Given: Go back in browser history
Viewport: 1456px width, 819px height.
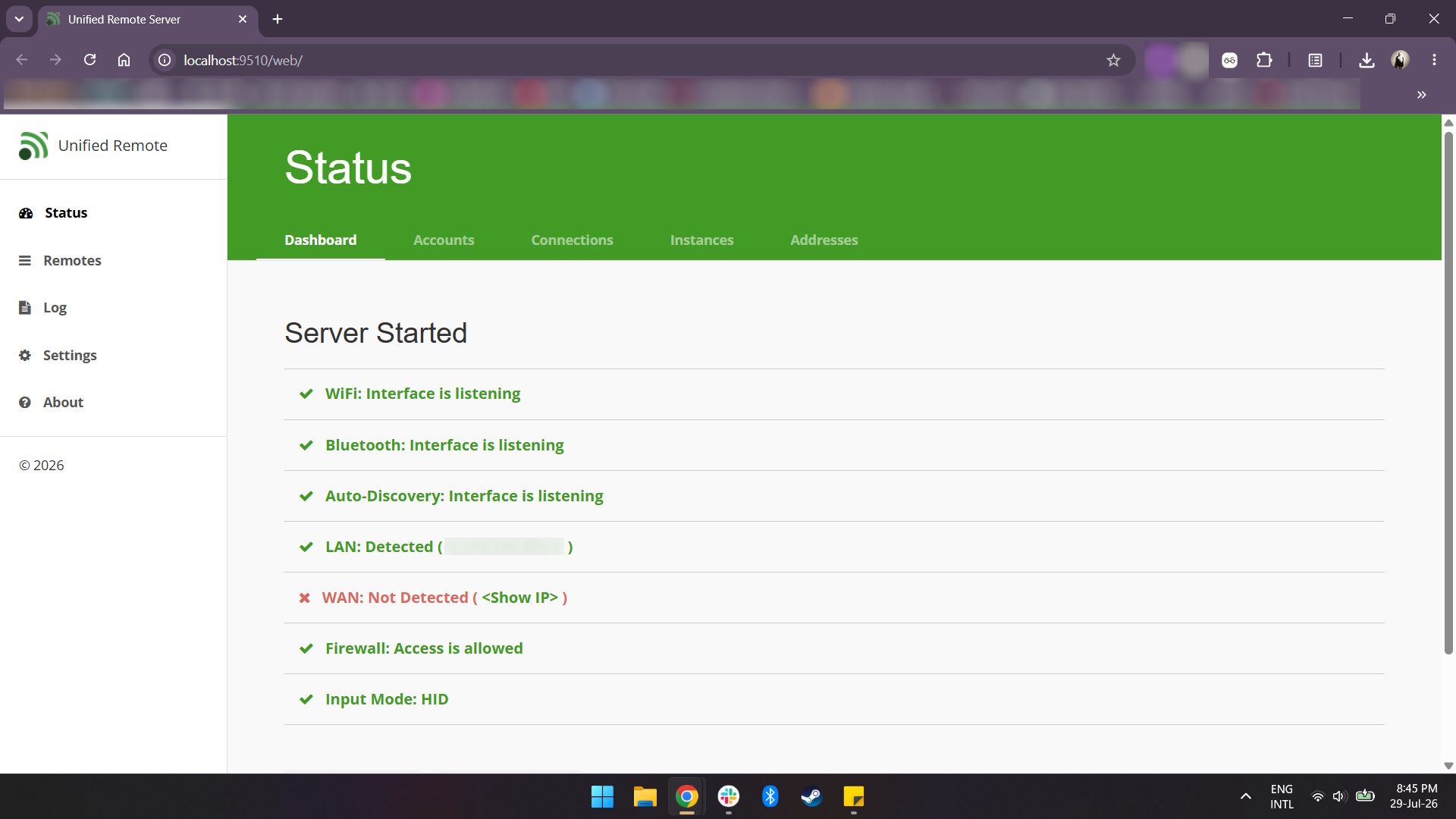Looking at the screenshot, I should click(x=21, y=60).
